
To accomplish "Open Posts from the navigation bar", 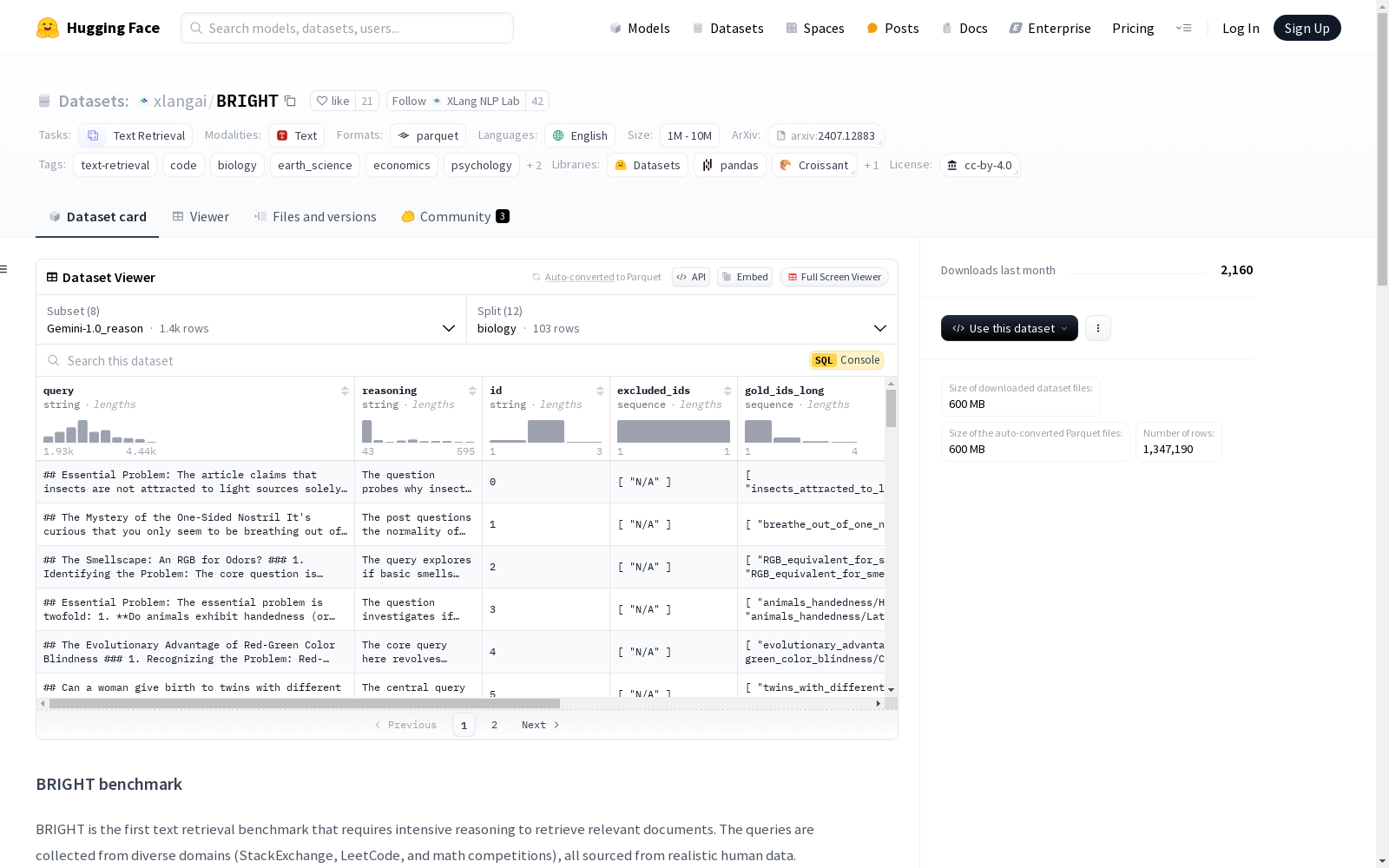I will (893, 28).
